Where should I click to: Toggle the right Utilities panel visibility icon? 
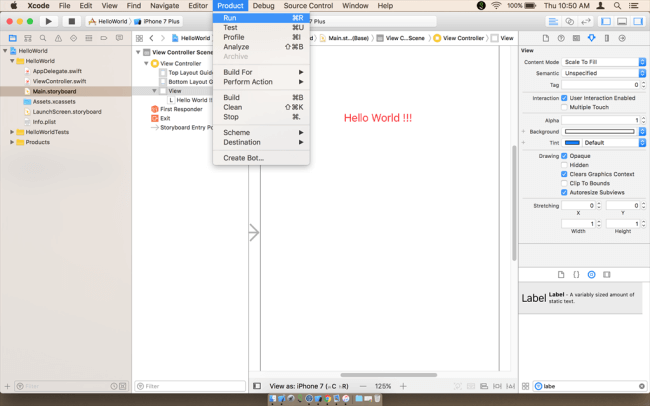click(x=638, y=22)
